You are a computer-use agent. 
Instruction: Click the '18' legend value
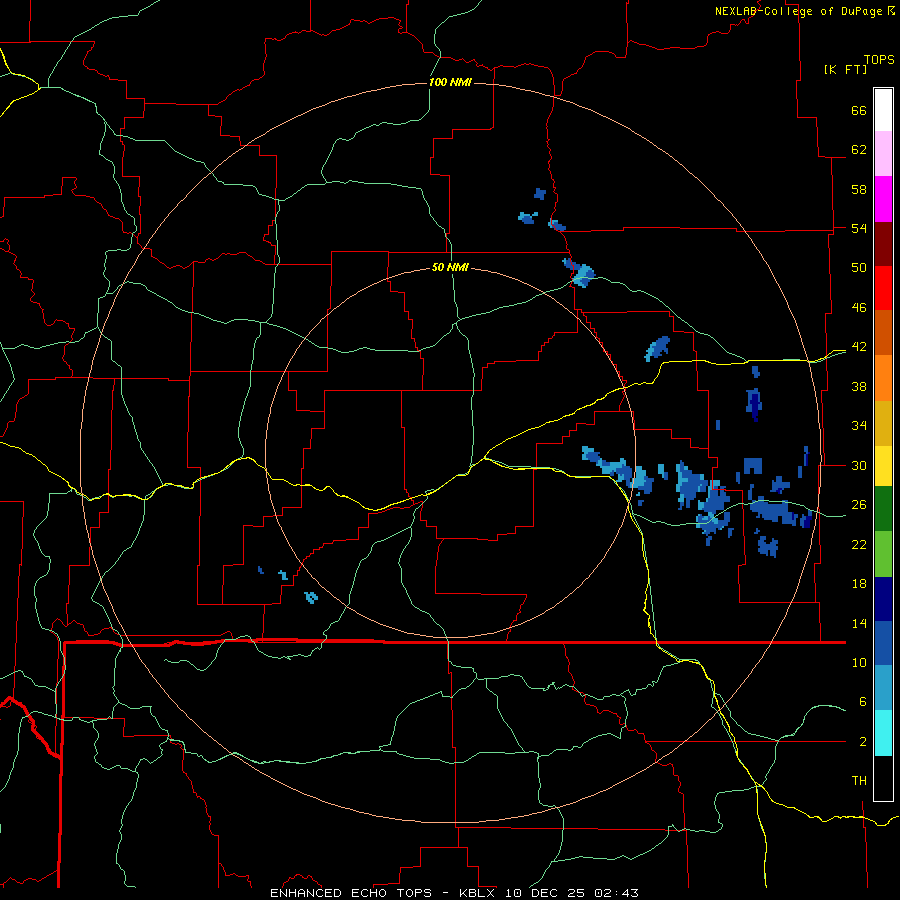[859, 584]
